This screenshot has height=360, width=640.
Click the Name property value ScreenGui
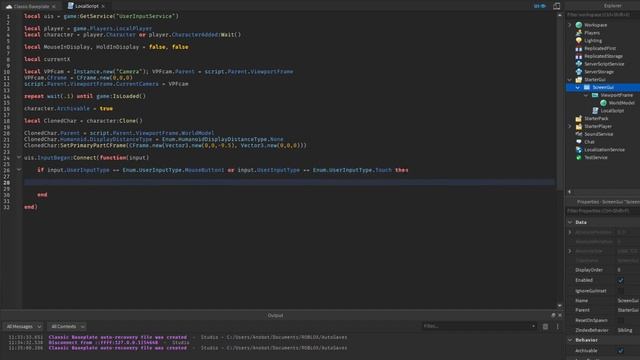[x=628, y=300]
